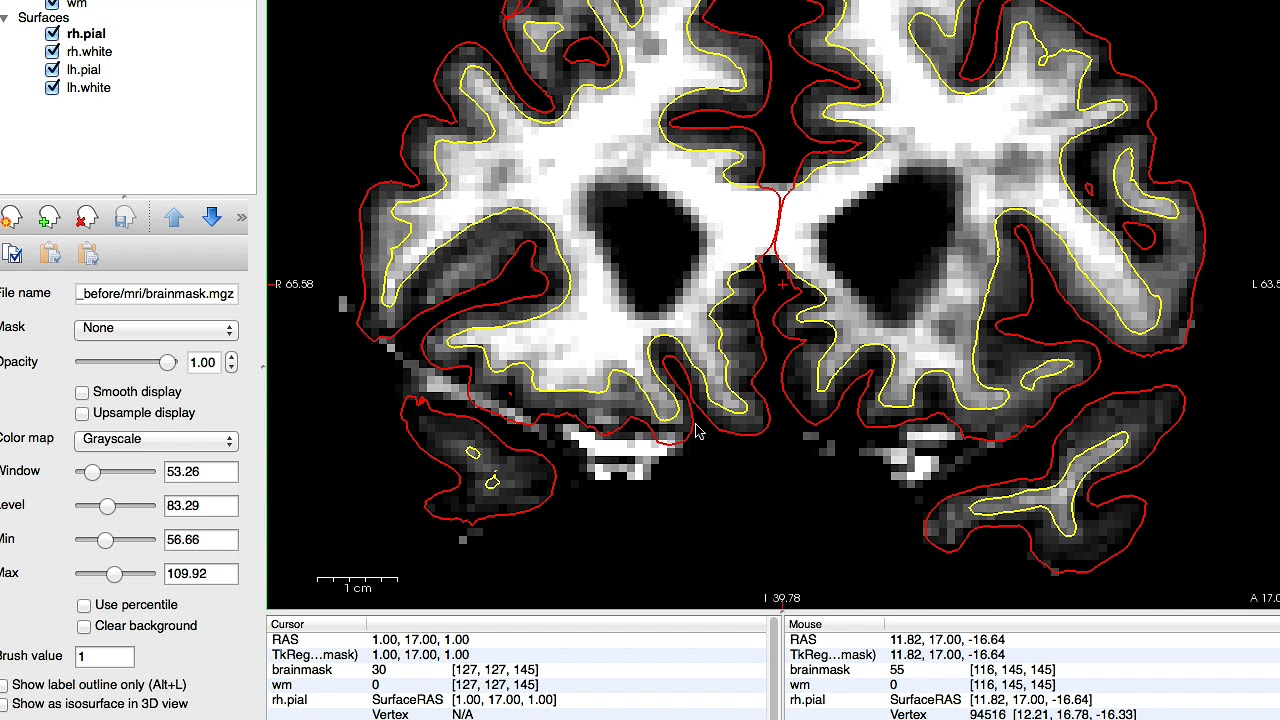Image resolution: width=1280 pixels, height=720 pixels.
Task: Check the Clear background option
Action: tap(84, 626)
